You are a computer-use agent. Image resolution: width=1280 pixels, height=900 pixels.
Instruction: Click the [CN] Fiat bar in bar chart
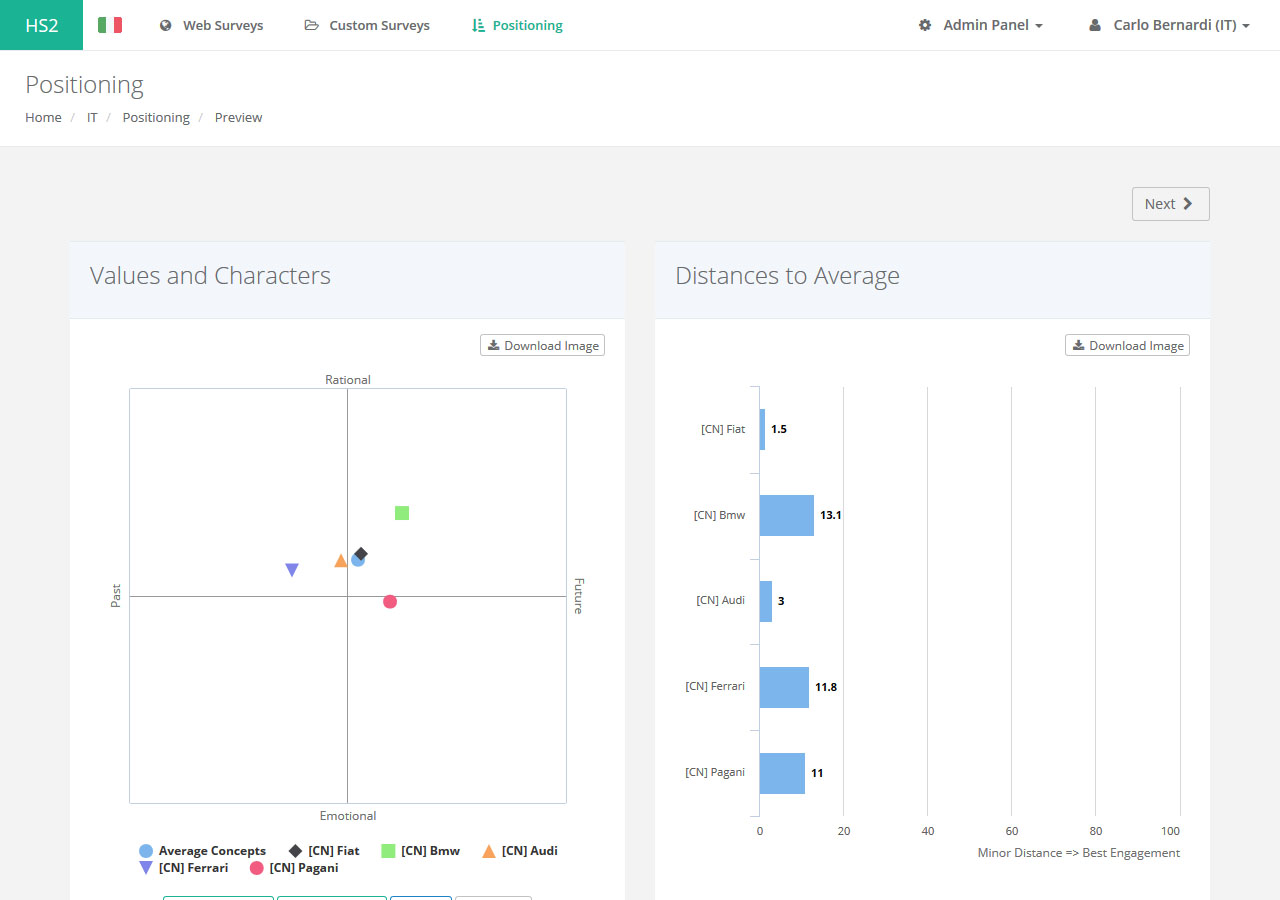[762, 429]
